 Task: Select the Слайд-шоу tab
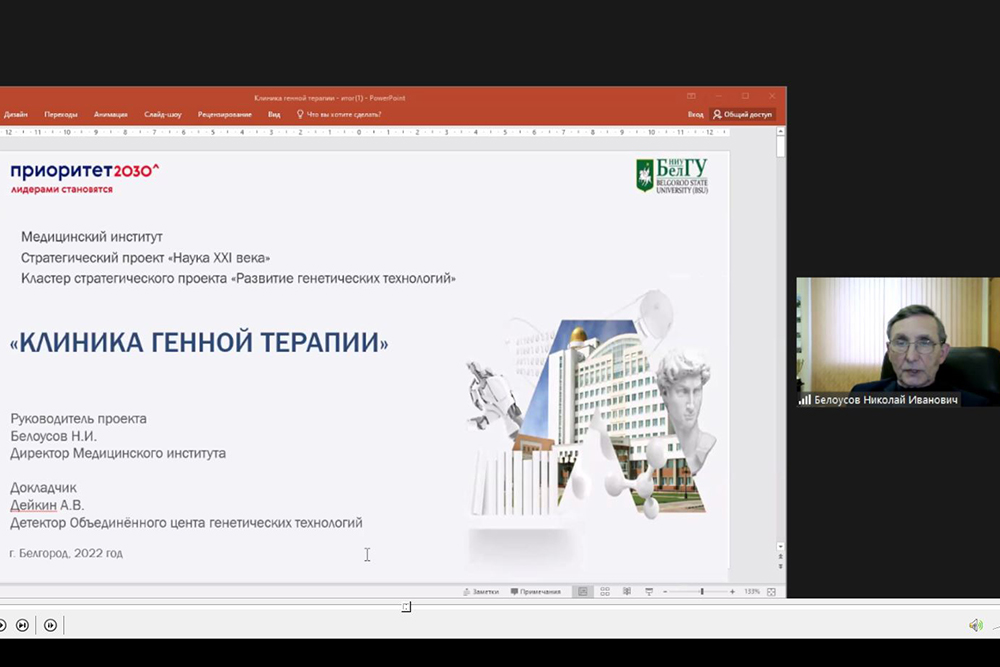[163, 115]
